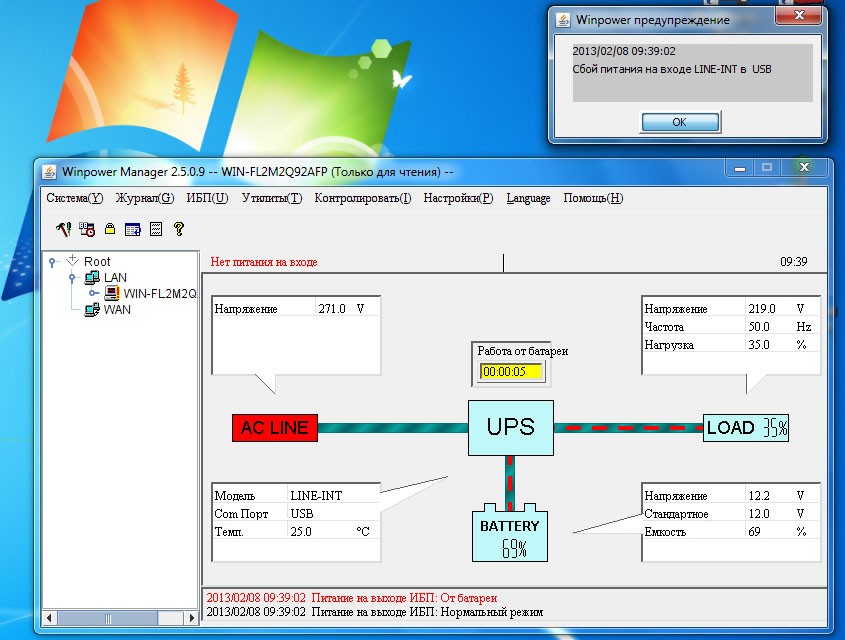Click the yellow padlock toolbar icon
Viewport: 845px width, 640px height.
pos(110,229)
